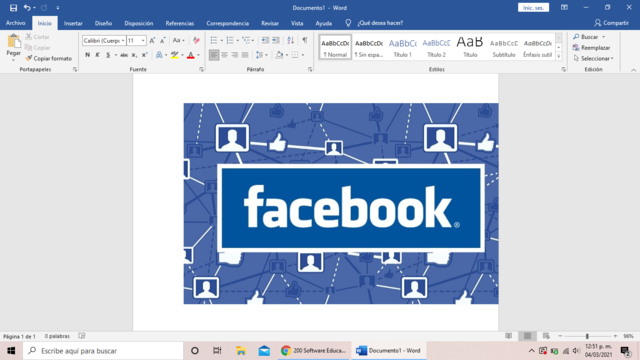
Task: Apply the Título 1 style
Action: pyautogui.click(x=403, y=47)
